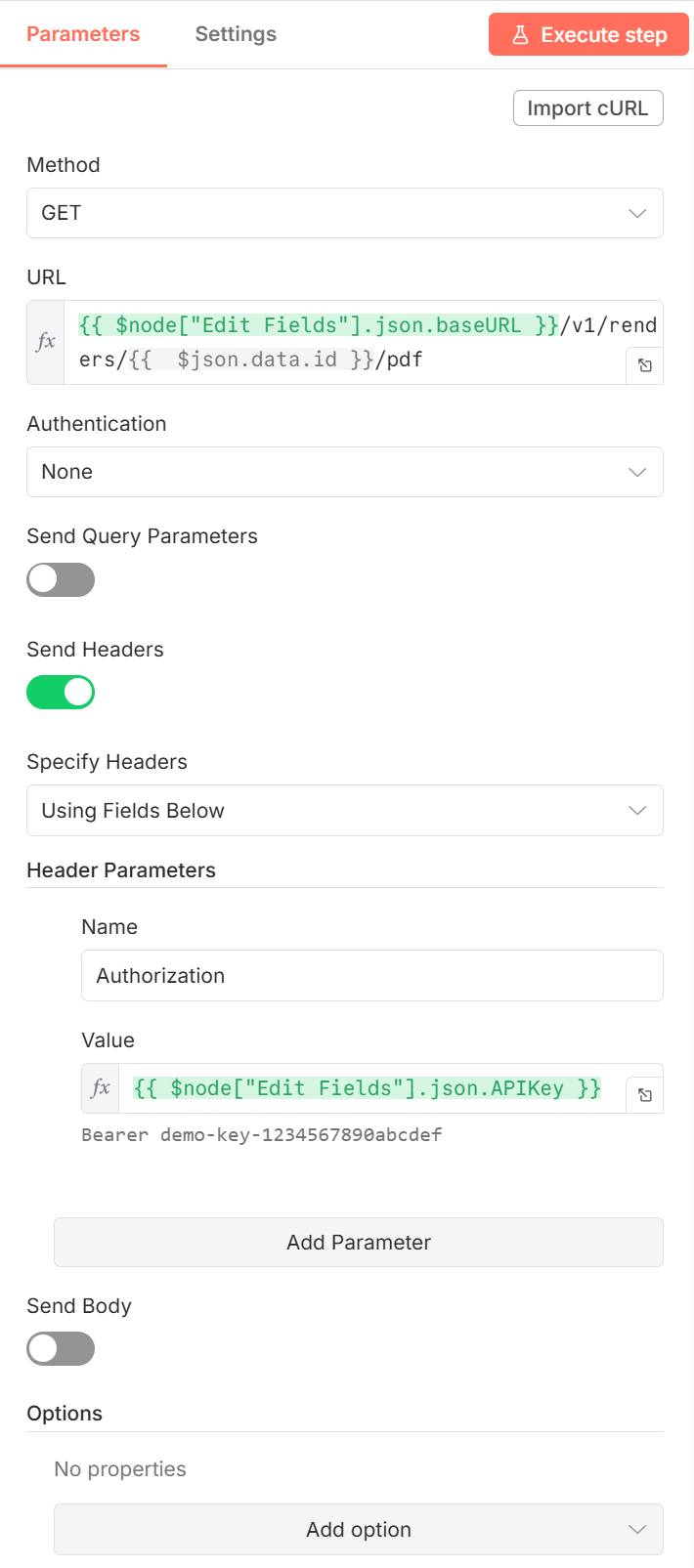
Task: Open the expression editor for the Authorization value
Action: pos(644,1095)
